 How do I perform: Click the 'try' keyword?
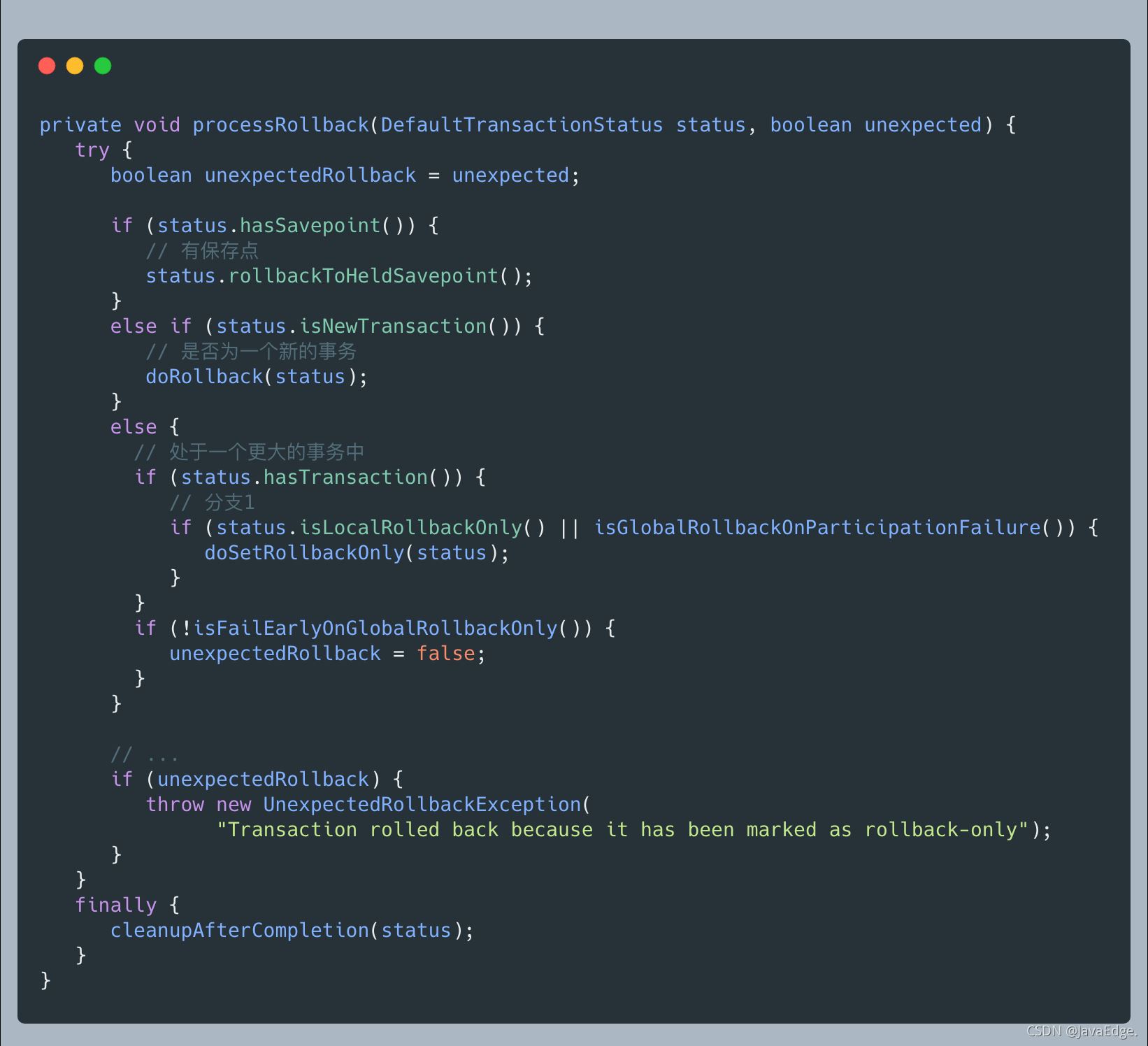pos(92,150)
